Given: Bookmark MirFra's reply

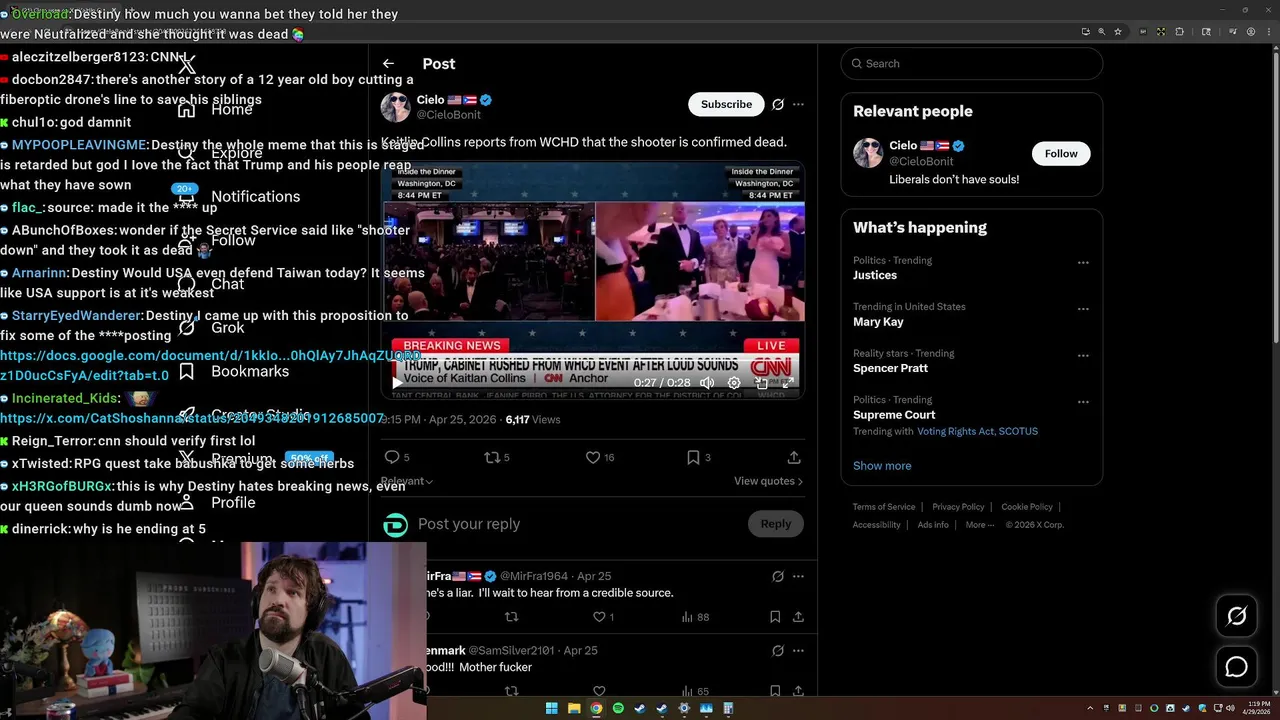Looking at the screenshot, I should 775,617.
